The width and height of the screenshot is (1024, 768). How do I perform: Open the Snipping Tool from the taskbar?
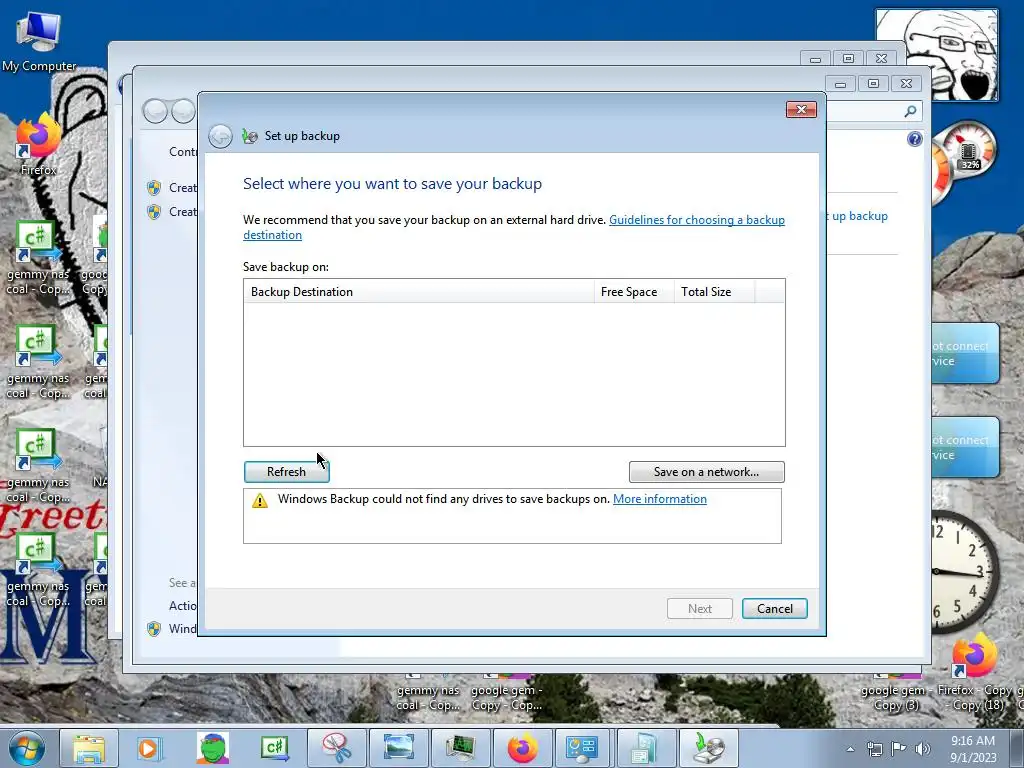tap(336, 748)
